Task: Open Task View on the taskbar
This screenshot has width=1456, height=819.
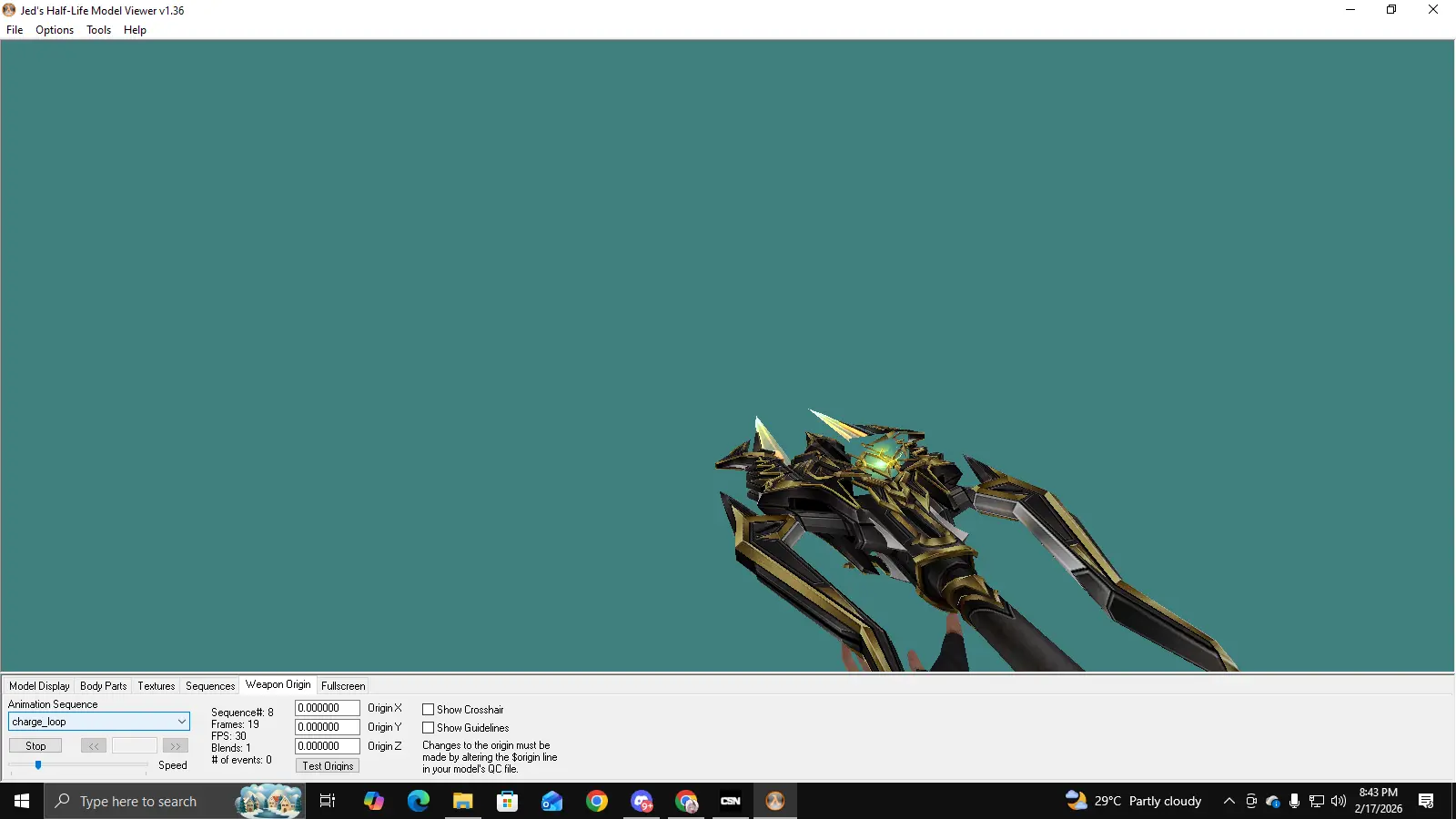Action: click(328, 801)
